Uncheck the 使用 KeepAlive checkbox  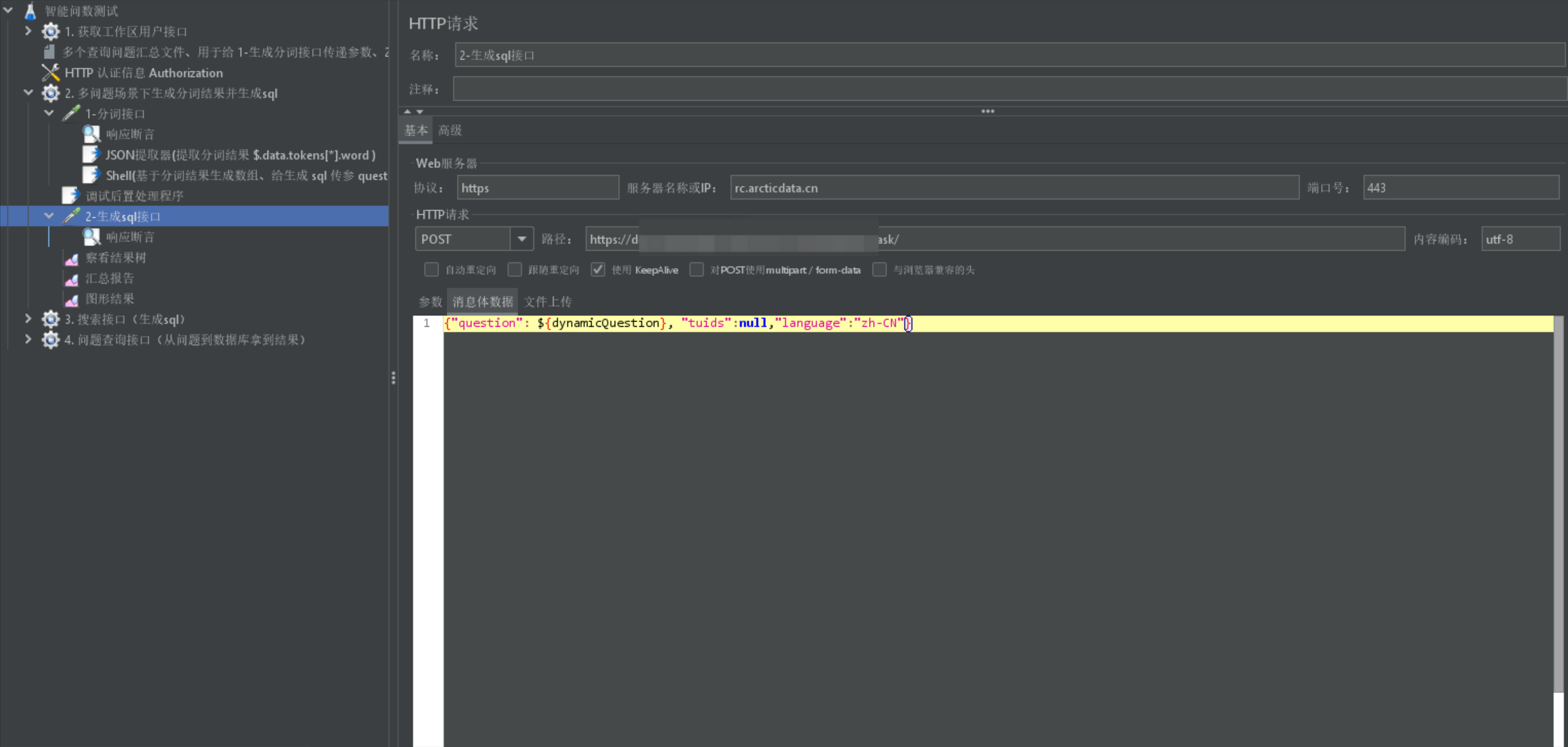tap(598, 270)
